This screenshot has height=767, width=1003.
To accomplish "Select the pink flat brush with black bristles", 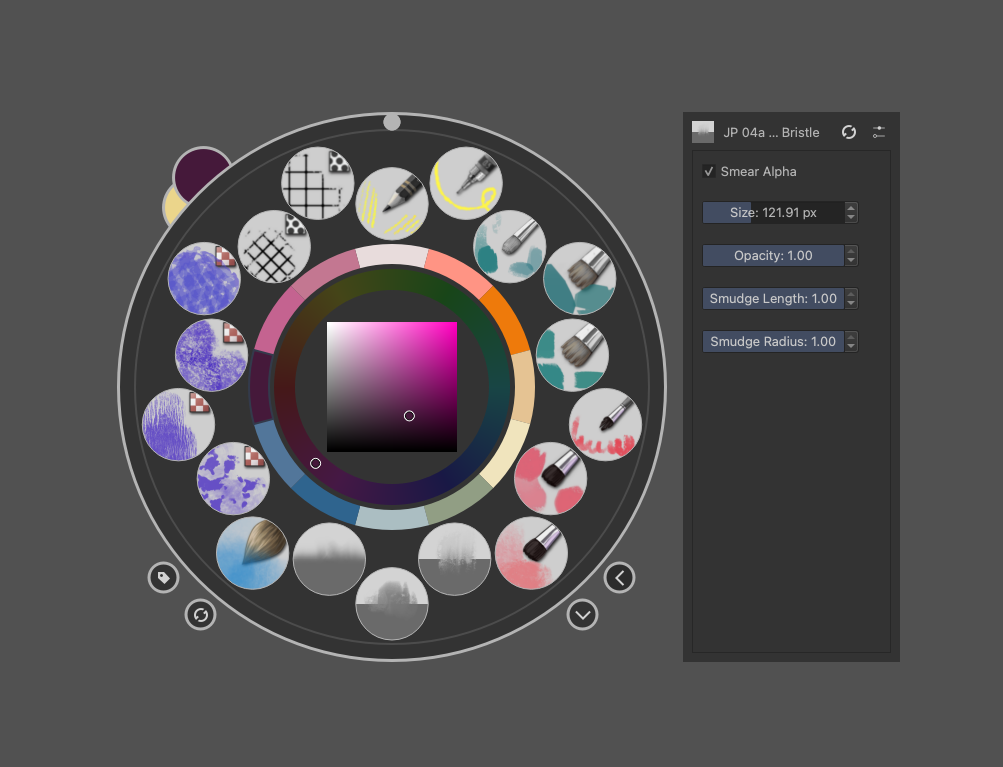I will (x=550, y=478).
